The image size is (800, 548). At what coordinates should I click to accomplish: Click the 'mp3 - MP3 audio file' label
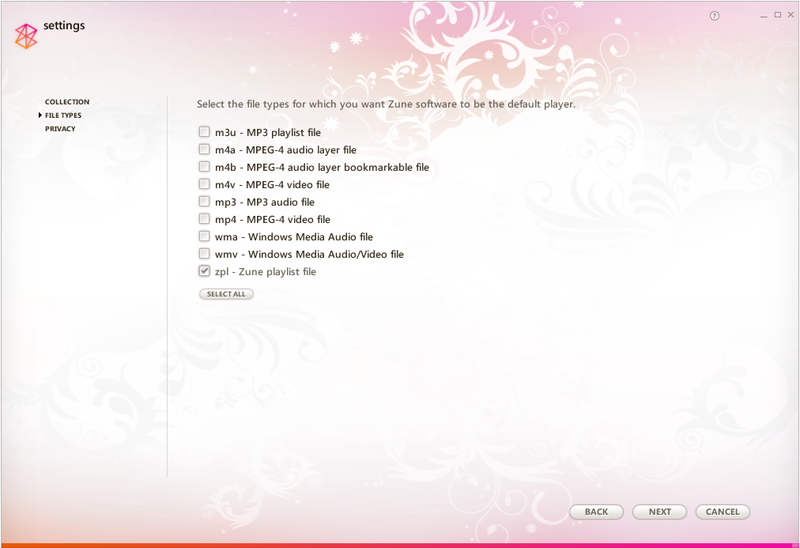click(x=265, y=202)
